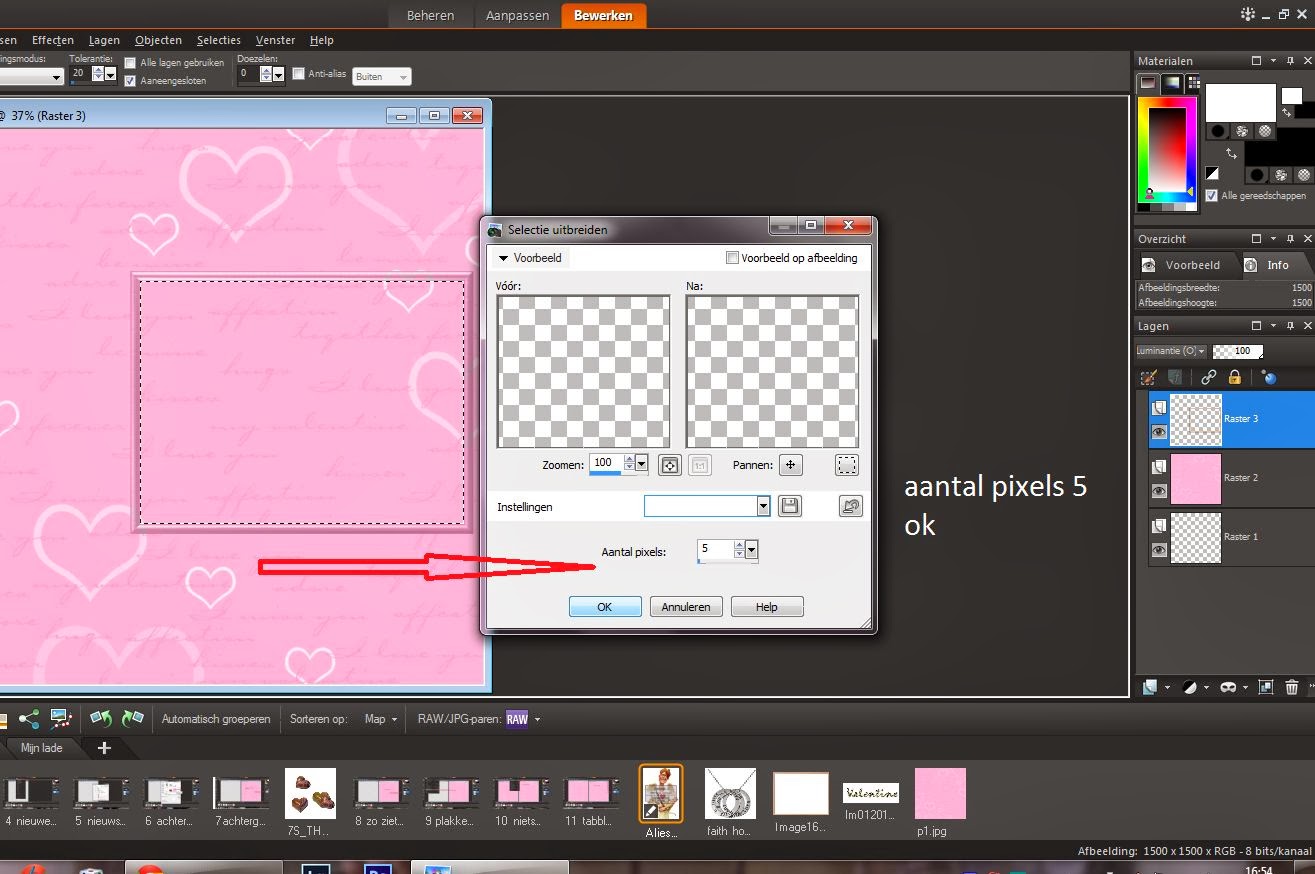Open the Objecten menu
The width and height of the screenshot is (1315, 874).
pos(158,40)
